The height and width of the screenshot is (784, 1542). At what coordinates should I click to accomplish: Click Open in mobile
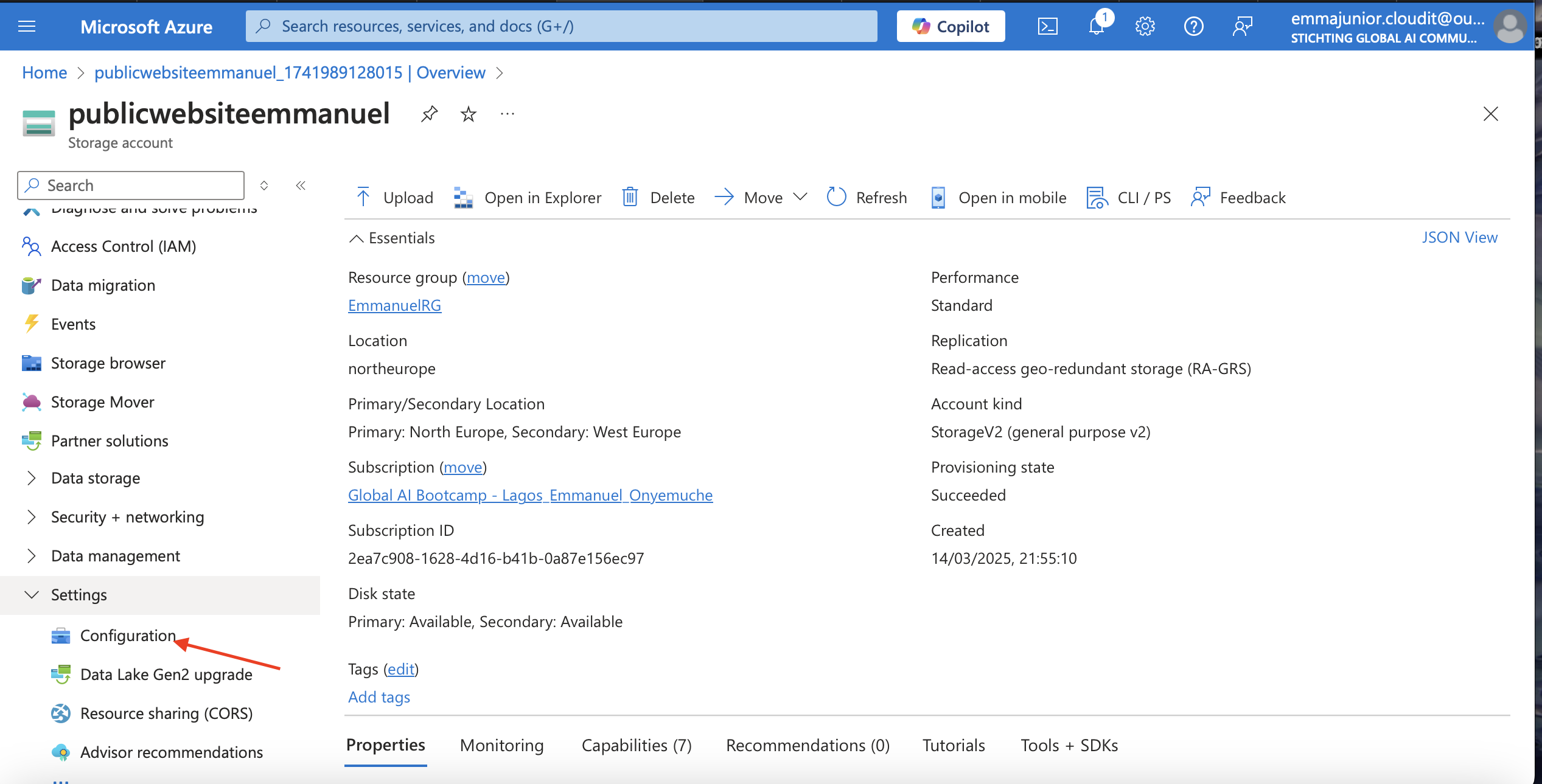coord(998,198)
